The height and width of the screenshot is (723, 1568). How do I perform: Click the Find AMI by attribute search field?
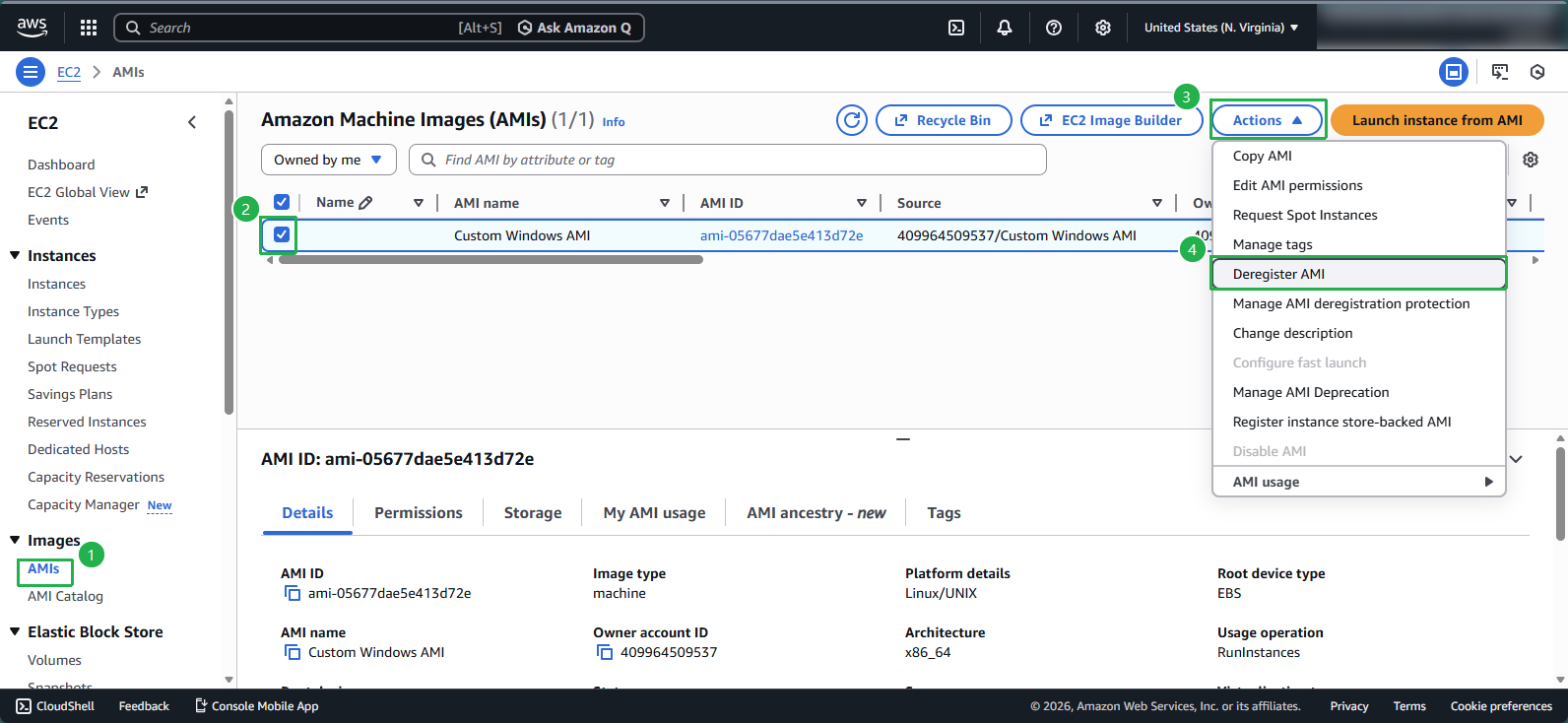click(x=727, y=160)
